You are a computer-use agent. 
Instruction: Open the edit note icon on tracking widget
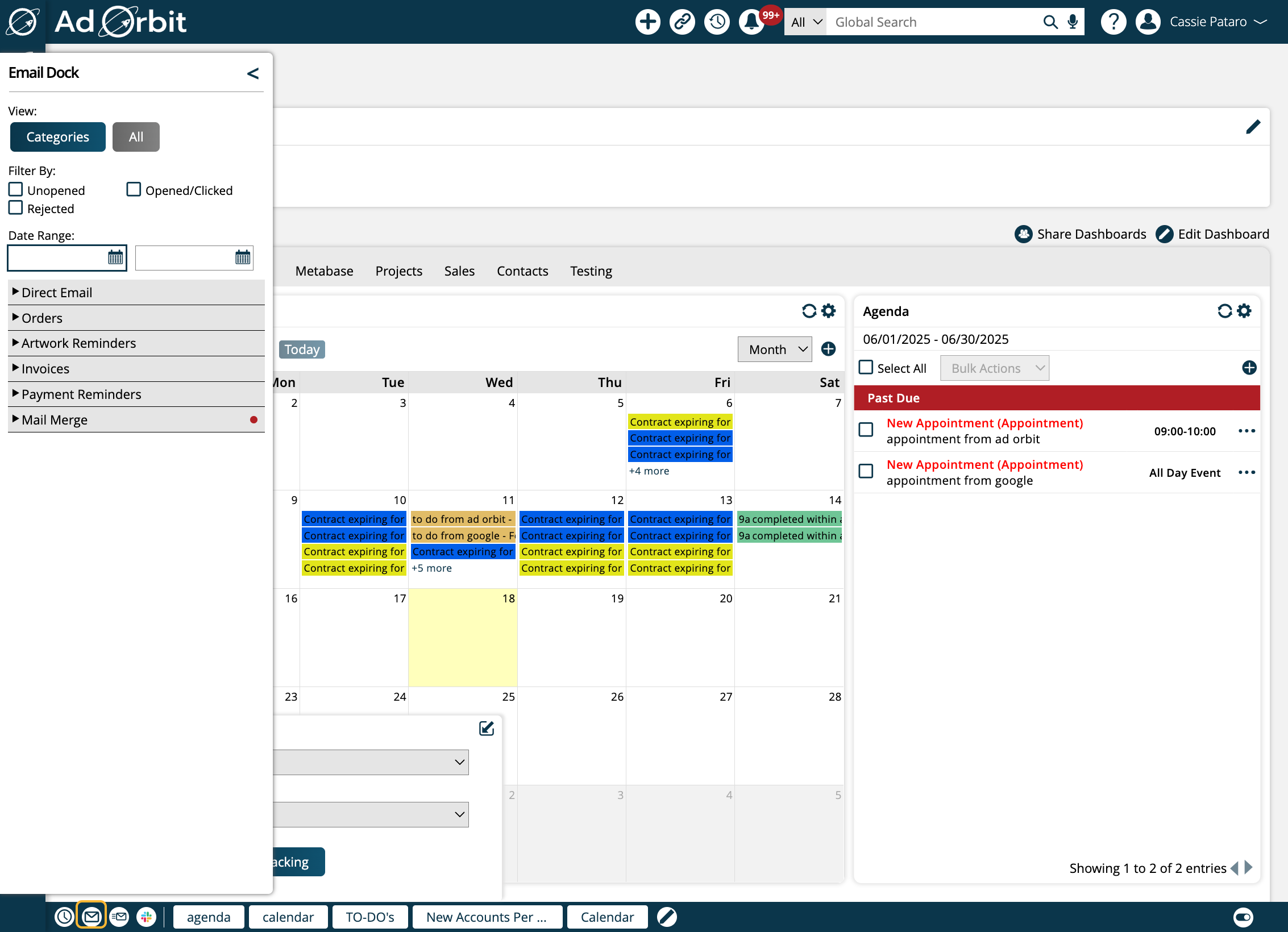pyautogui.click(x=487, y=728)
